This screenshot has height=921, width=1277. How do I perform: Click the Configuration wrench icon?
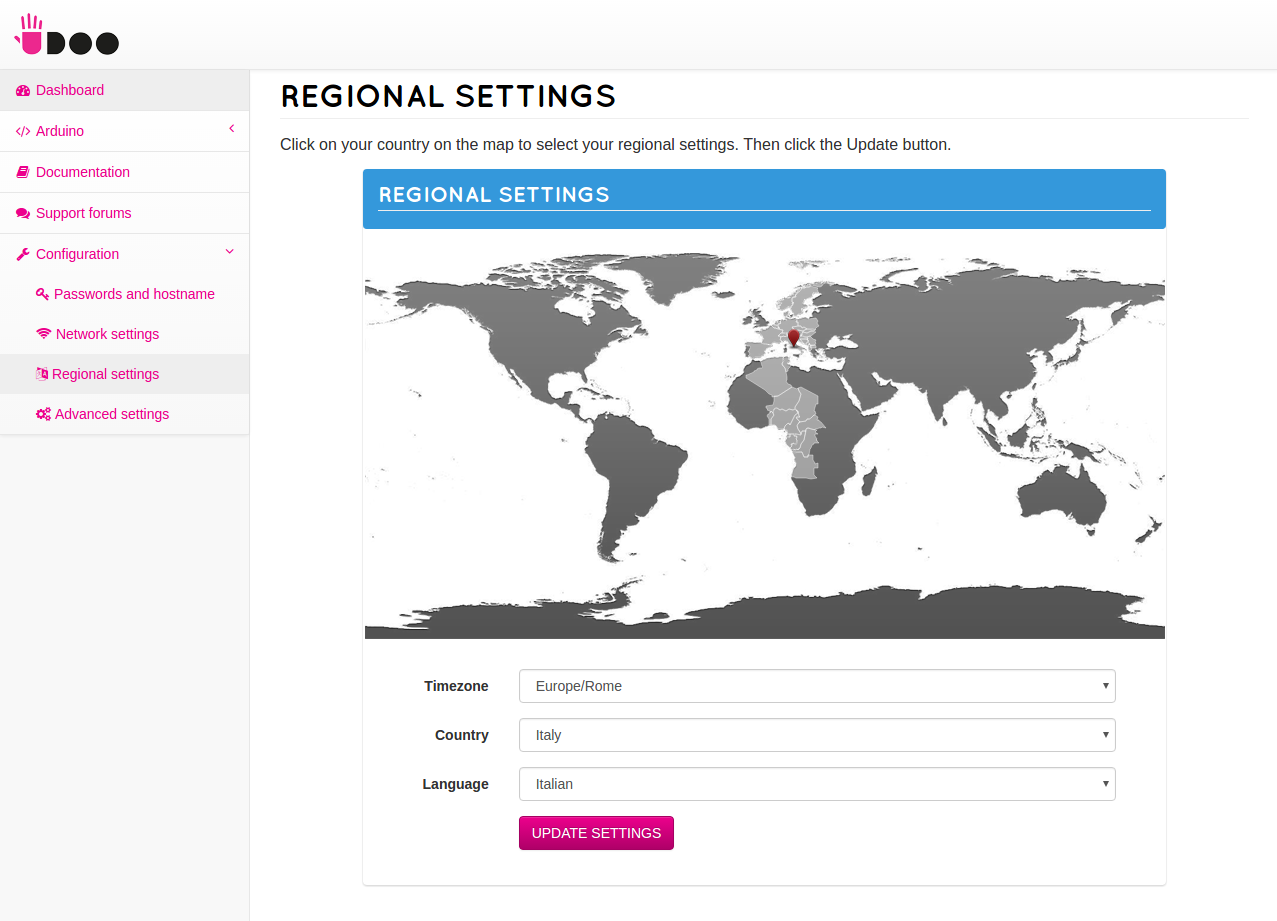click(23, 254)
